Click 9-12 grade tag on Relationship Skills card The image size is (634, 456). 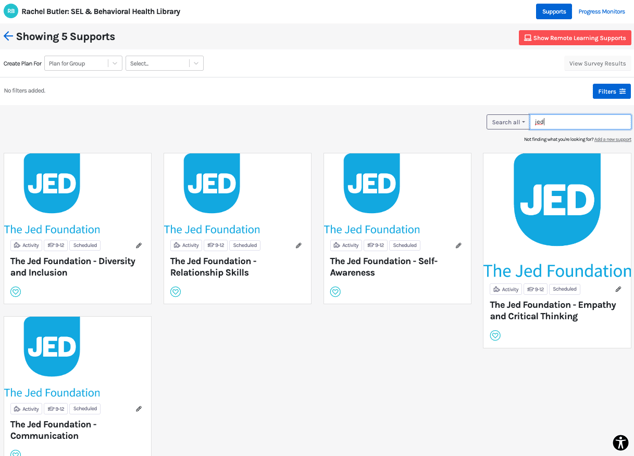(x=216, y=245)
